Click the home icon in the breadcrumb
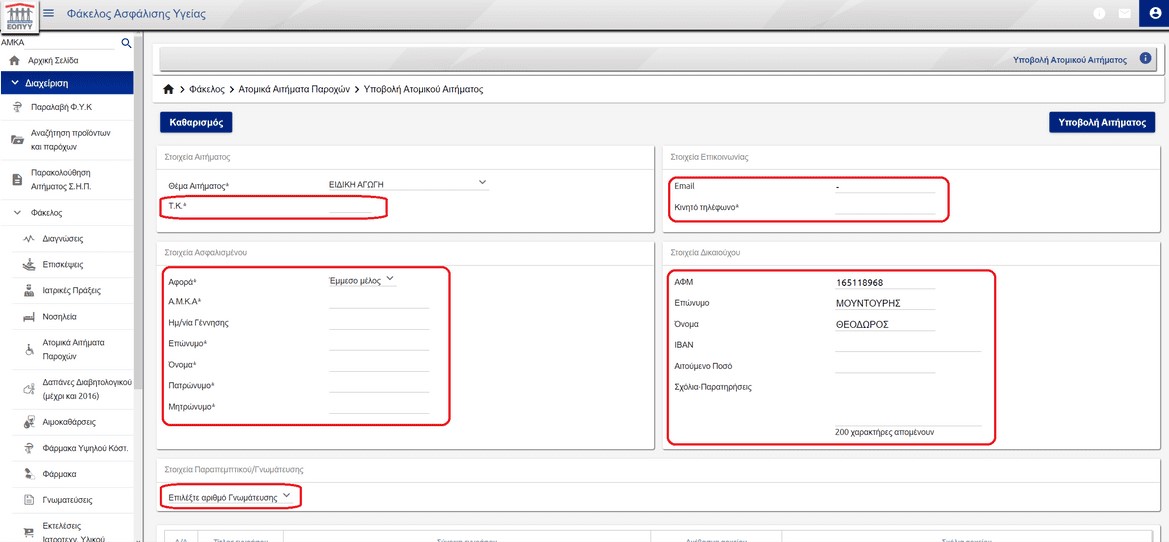The image size is (1169, 542). click(x=168, y=89)
